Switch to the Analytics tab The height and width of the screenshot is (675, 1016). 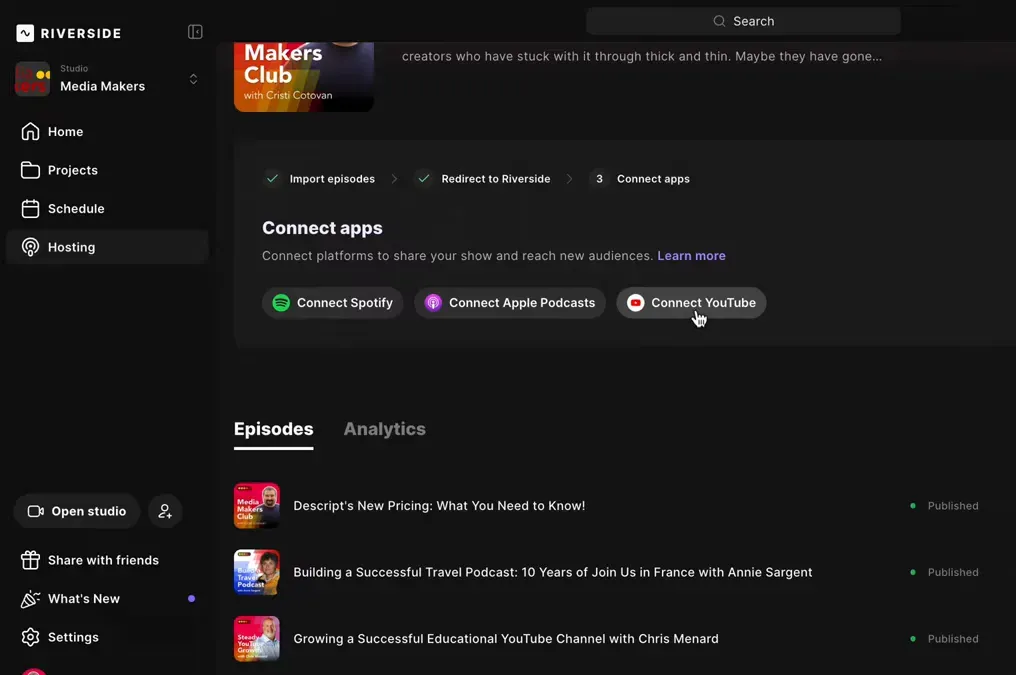pyautogui.click(x=384, y=428)
